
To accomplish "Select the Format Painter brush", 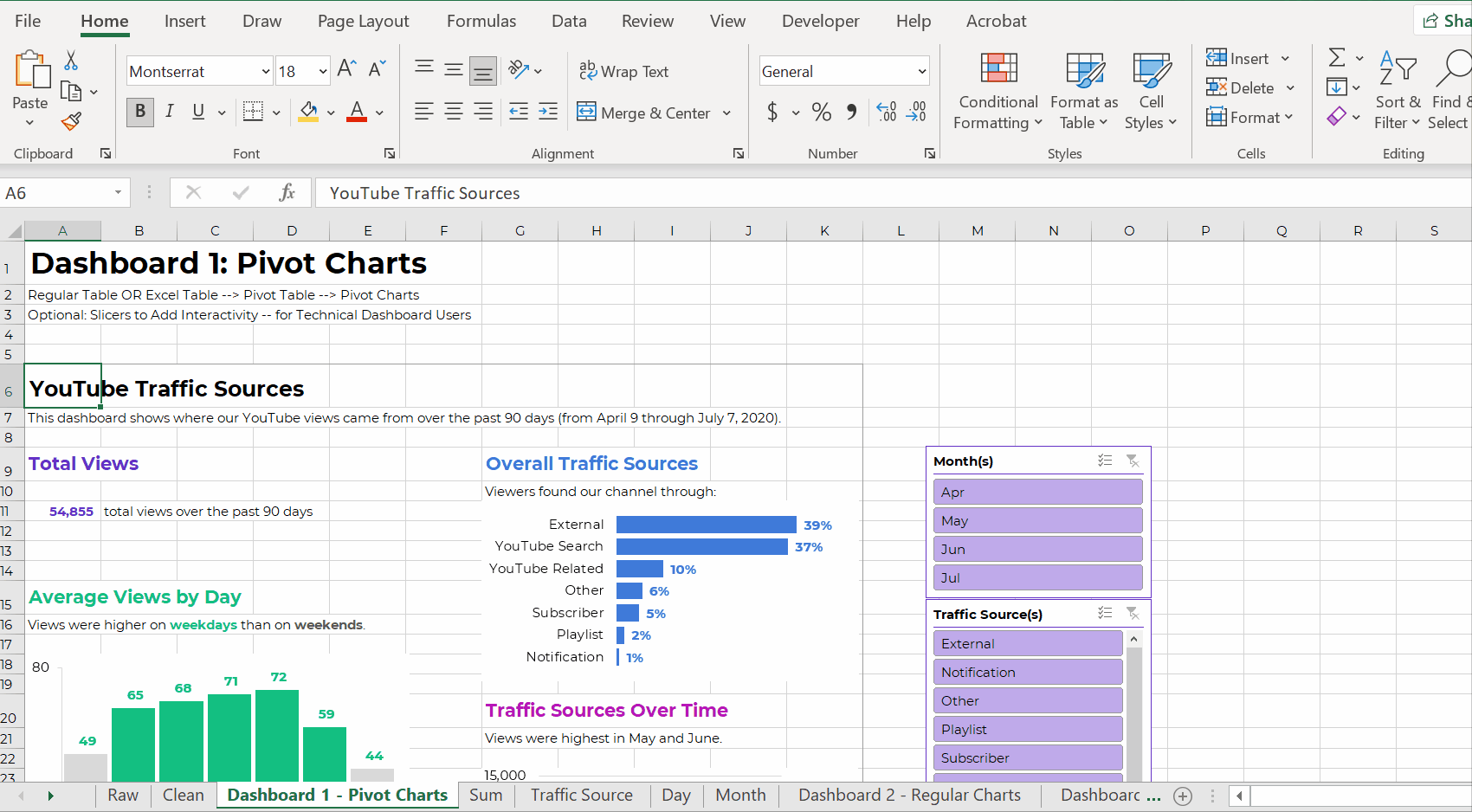I will coord(71,122).
